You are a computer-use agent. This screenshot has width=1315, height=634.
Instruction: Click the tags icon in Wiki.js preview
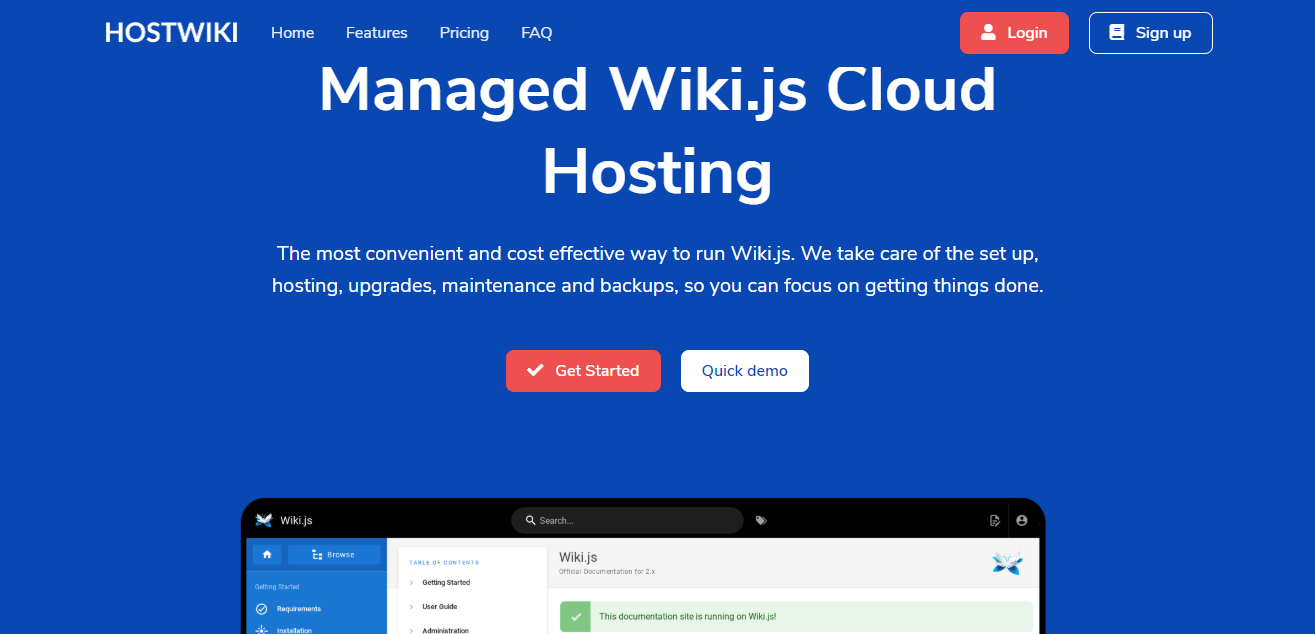pos(761,520)
